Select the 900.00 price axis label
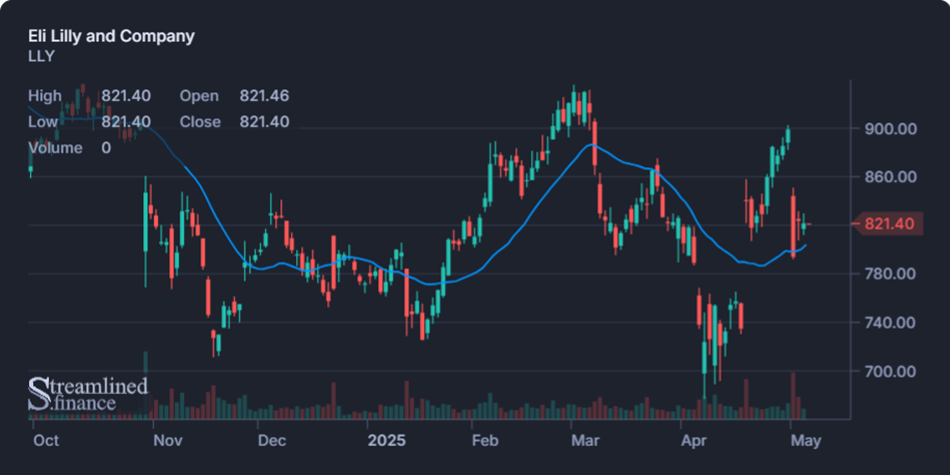The height and width of the screenshot is (475, 950). click(889, 128)
